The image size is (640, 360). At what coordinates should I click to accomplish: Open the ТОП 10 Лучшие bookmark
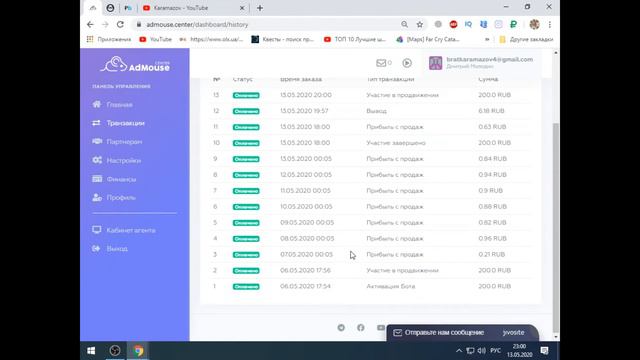(355, 40)
